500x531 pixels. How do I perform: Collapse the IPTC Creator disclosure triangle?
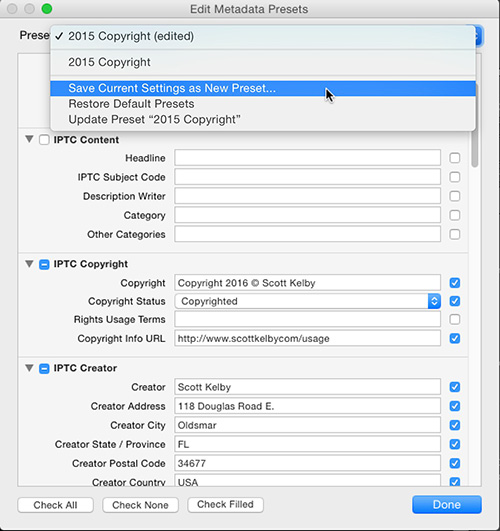pos(29,368)
